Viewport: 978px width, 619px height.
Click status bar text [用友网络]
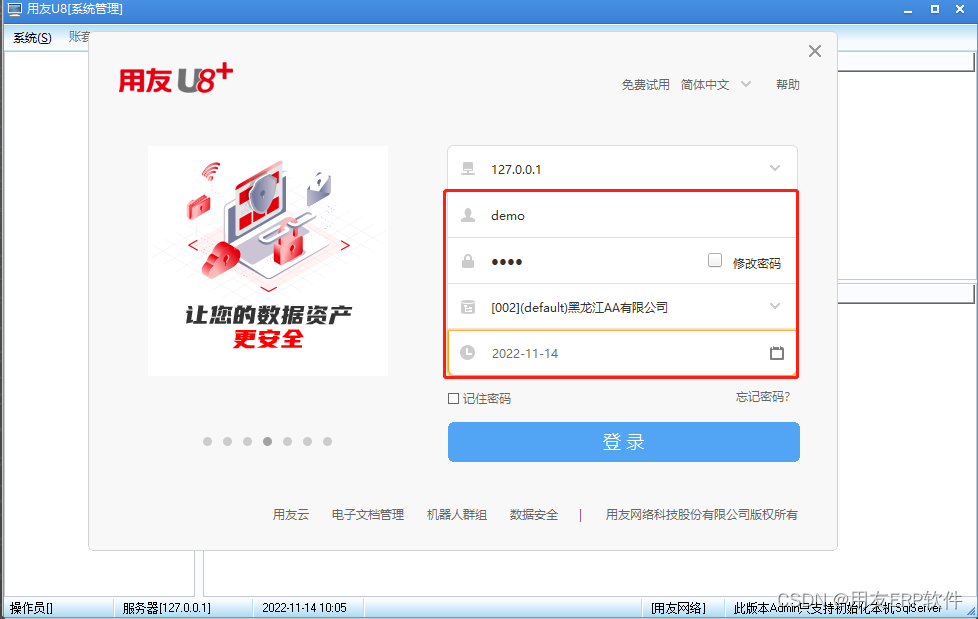click(679, 608)
